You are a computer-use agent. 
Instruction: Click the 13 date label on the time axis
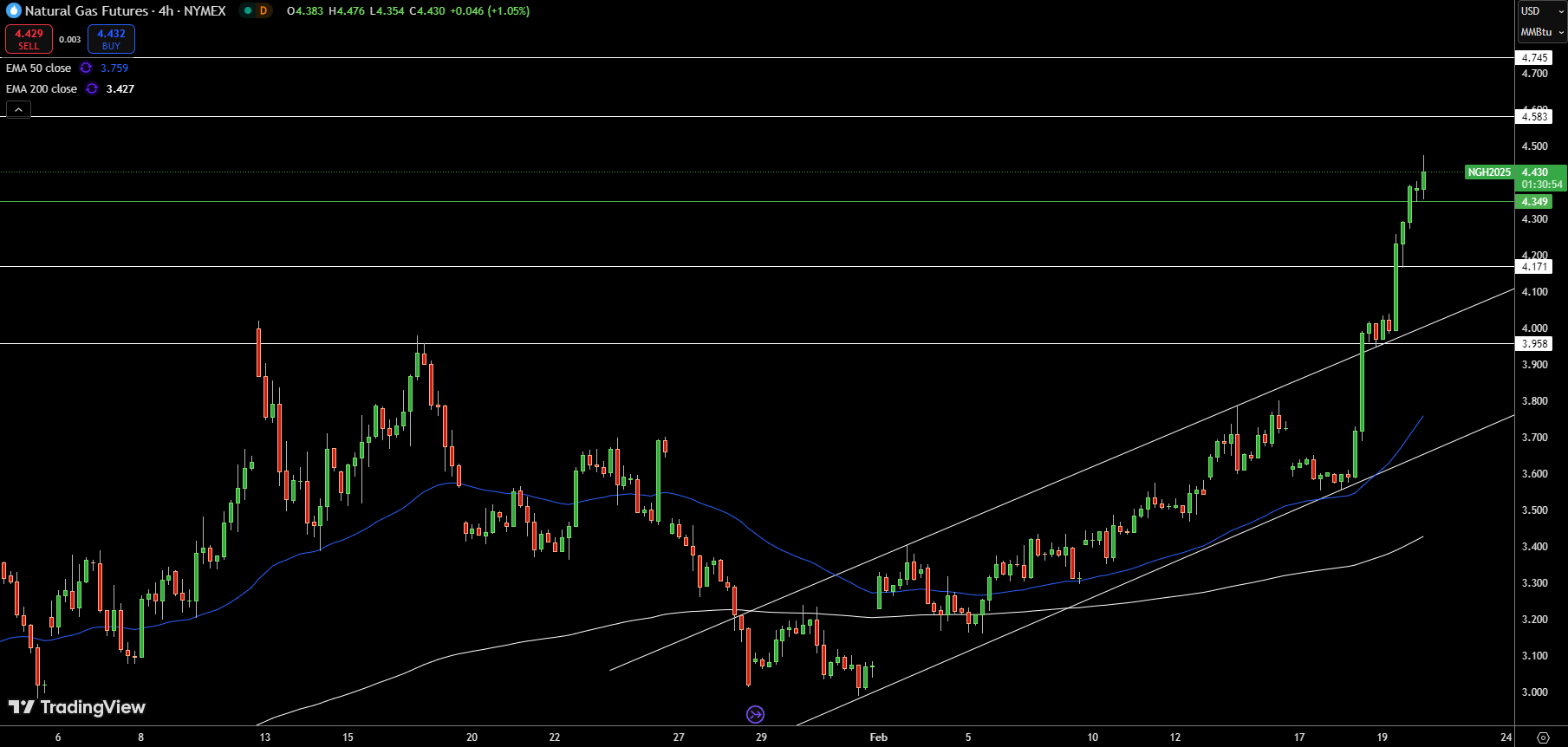click(265, 737)
